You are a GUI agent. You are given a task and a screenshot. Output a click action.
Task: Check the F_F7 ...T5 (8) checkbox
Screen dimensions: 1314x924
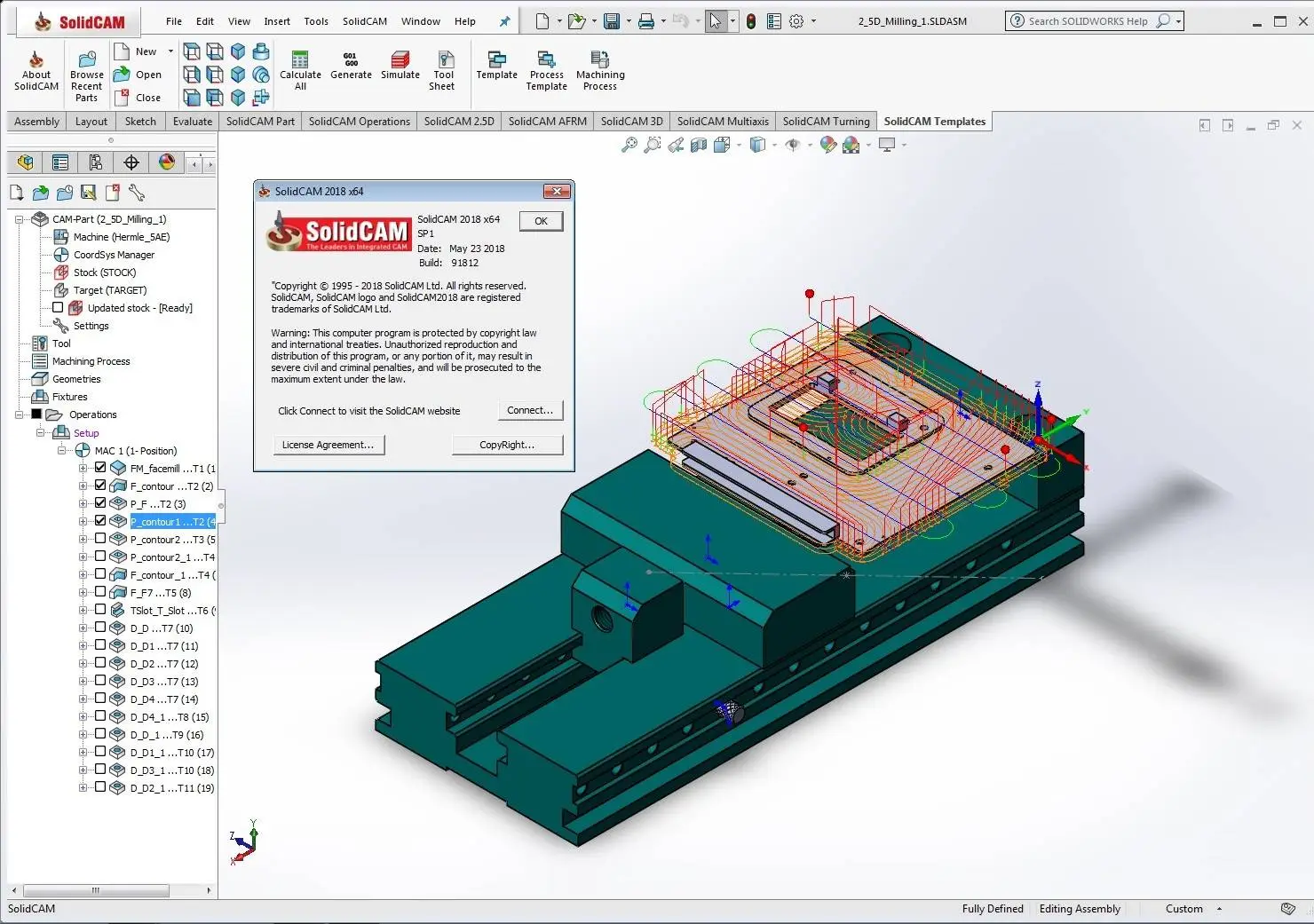click(x=100, y=592)
